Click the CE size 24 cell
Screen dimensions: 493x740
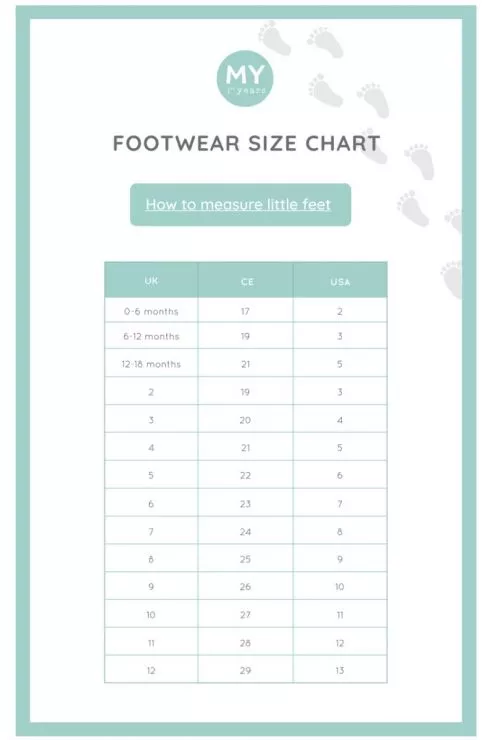245,531
